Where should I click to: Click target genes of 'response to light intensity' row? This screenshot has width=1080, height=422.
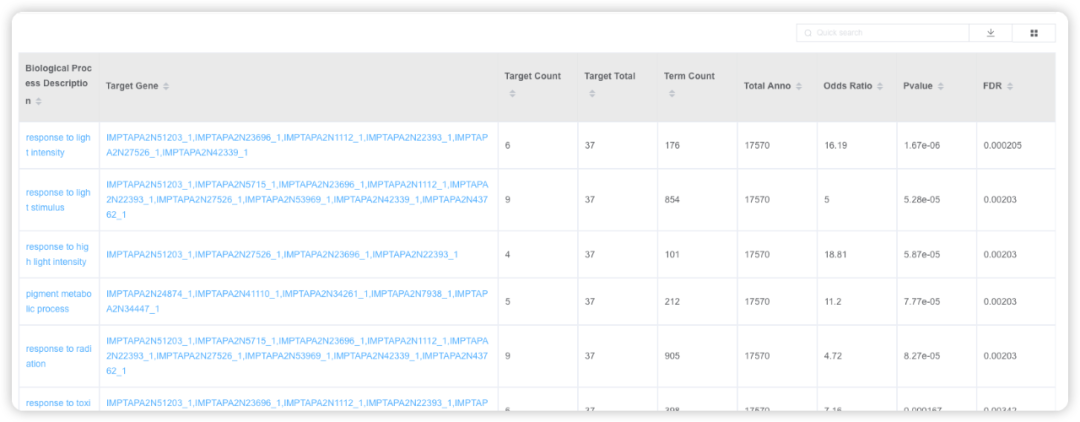[297, 145]
